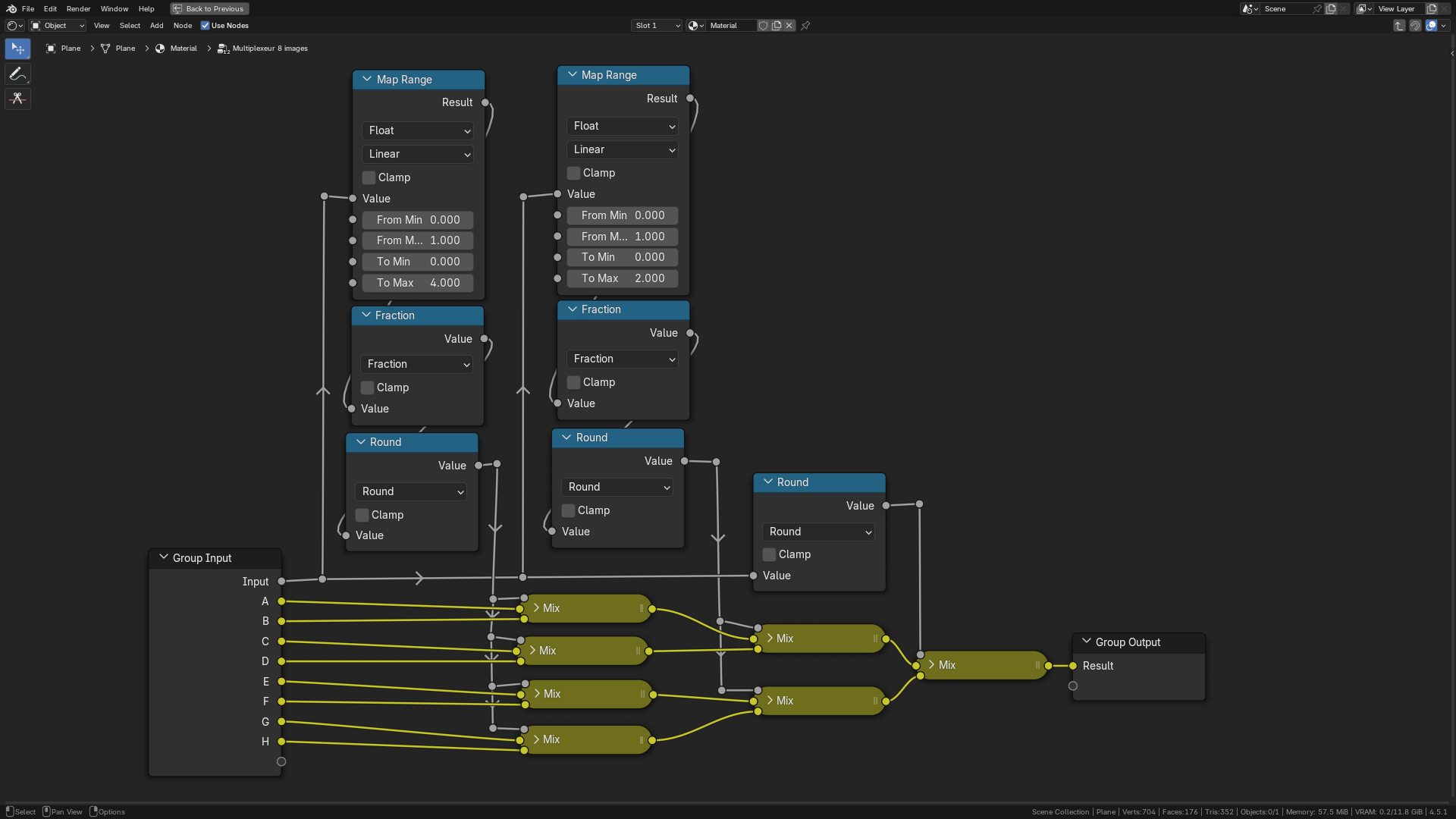Add a new View Layer
This screenshot has width=1456, height=819.
coord(1432,9)
